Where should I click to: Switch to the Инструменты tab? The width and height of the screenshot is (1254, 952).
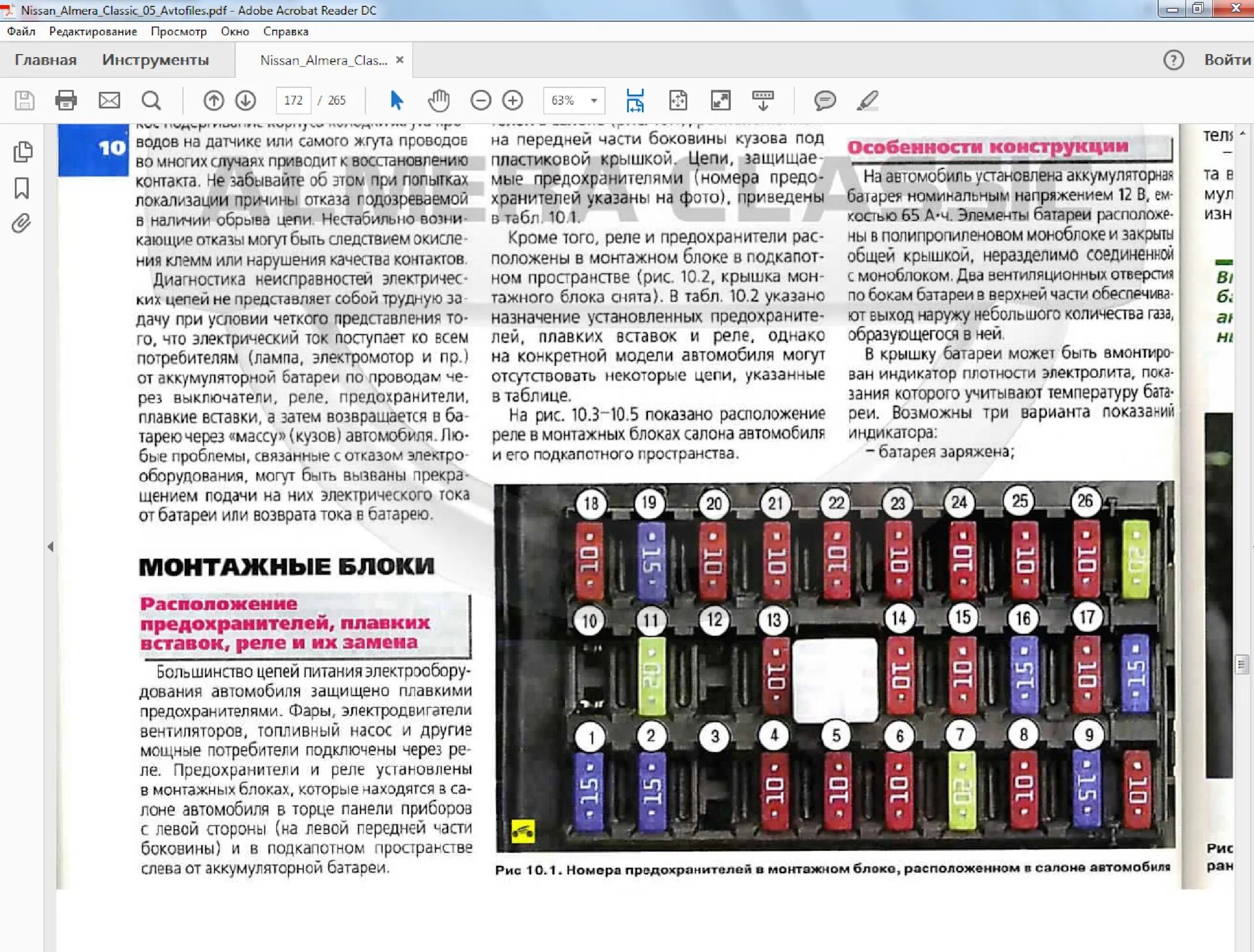click(155, 60)
